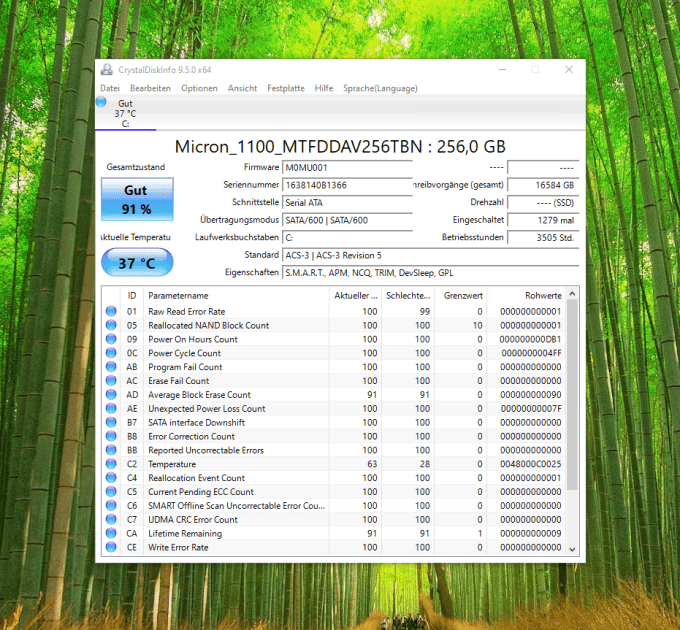Open the Optionen menu
The height and width of the screenshot is (630, 680).
point(199,88)
